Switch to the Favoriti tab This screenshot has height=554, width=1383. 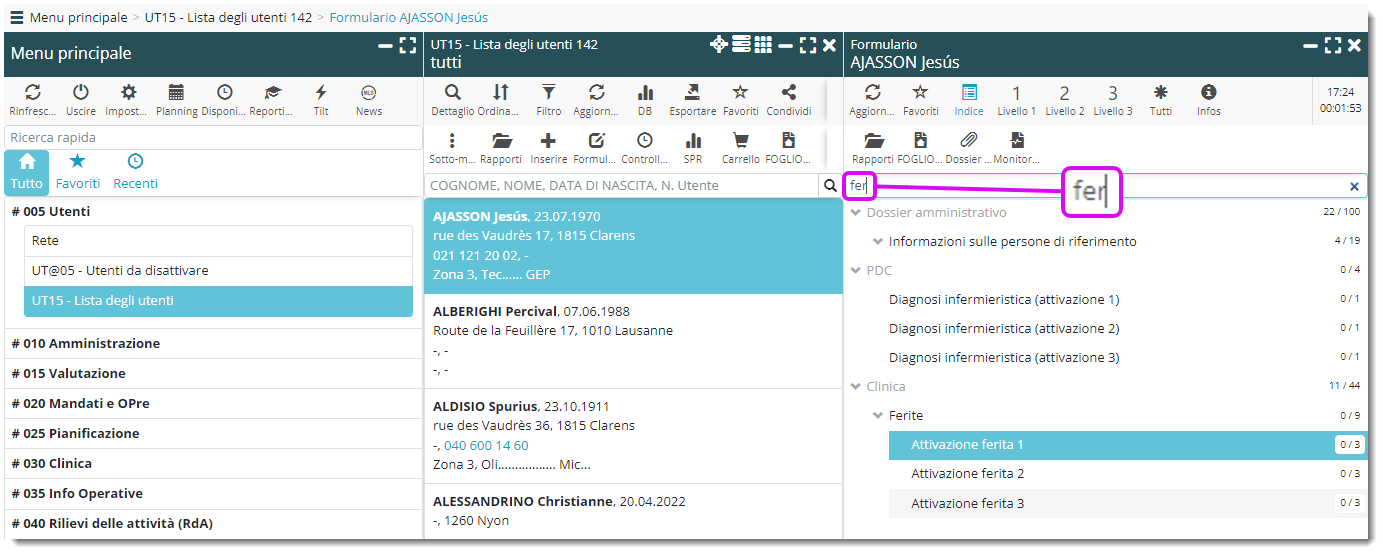click(77, 171)
